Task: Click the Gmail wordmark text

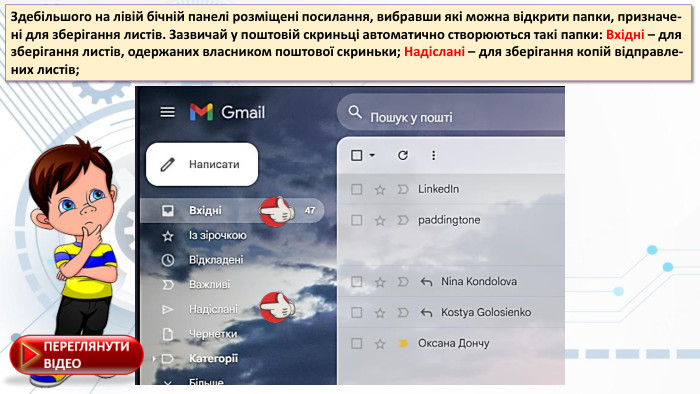Action: click(x=243, y=112)
